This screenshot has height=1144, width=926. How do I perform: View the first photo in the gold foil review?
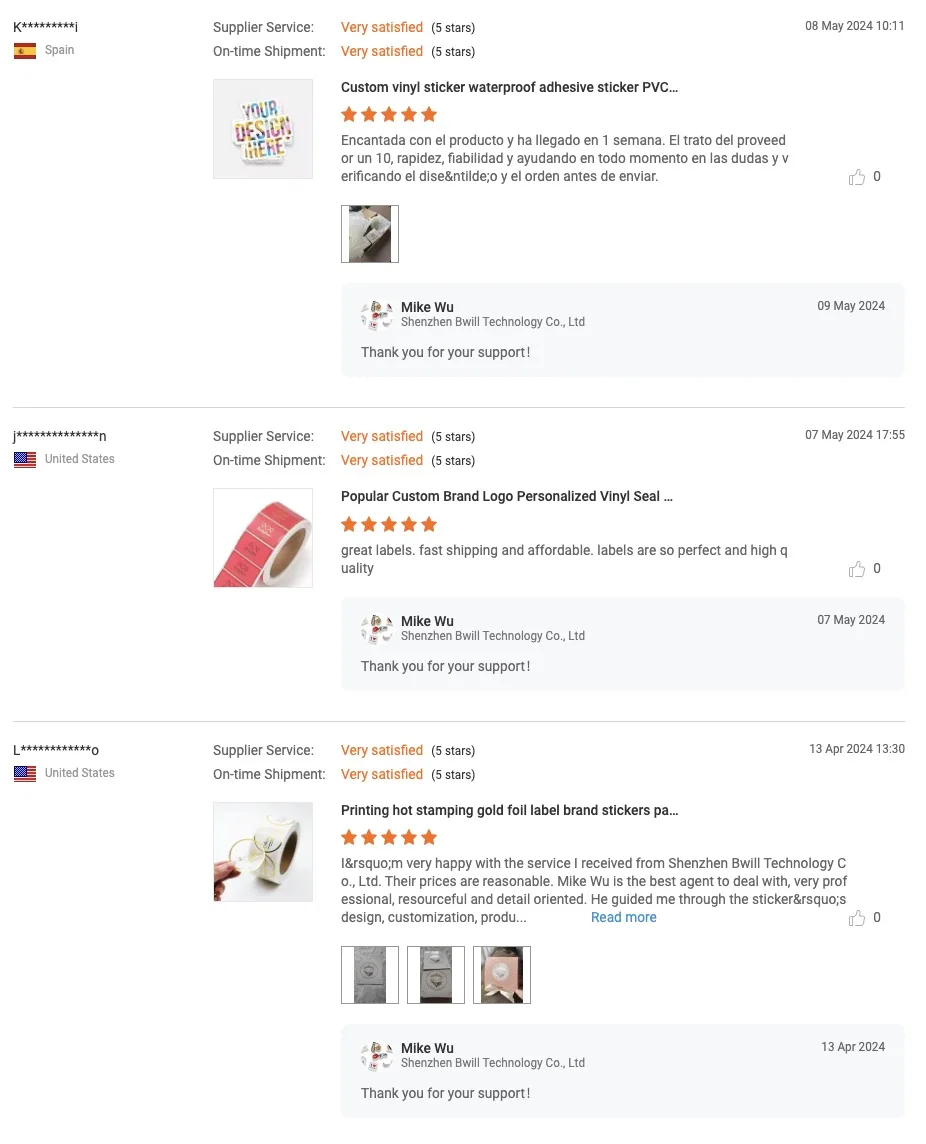(370, 975)
